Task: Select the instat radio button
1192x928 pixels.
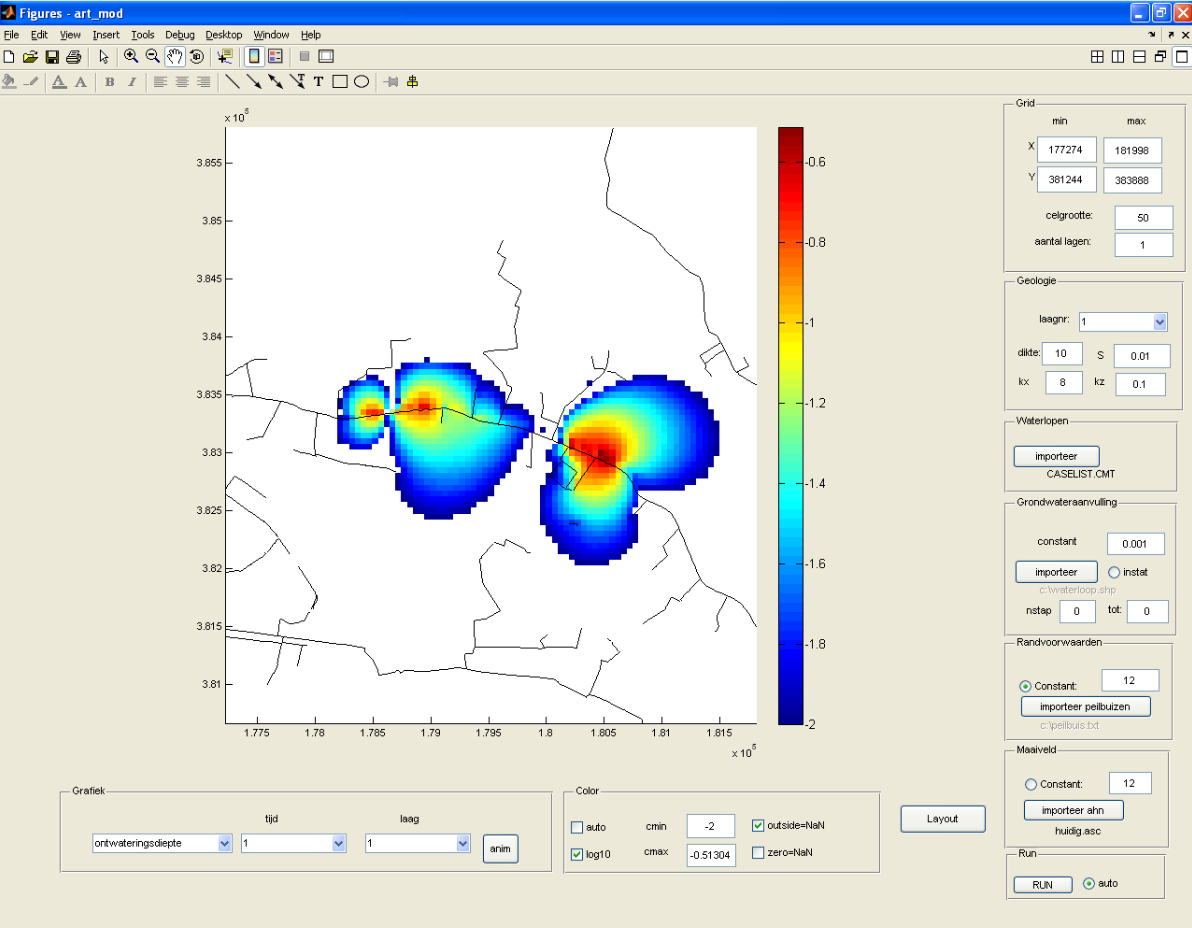Action: 1114,572
